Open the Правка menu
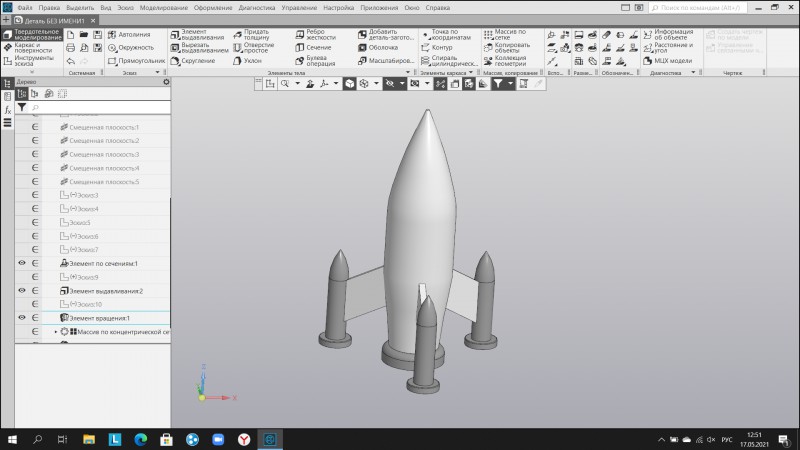 click(49, 8)
